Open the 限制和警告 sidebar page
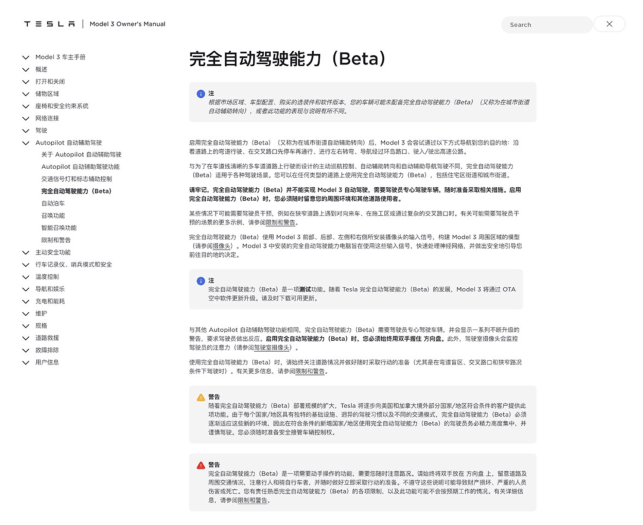Screen dimensions: 643x525 pos(56,240)
